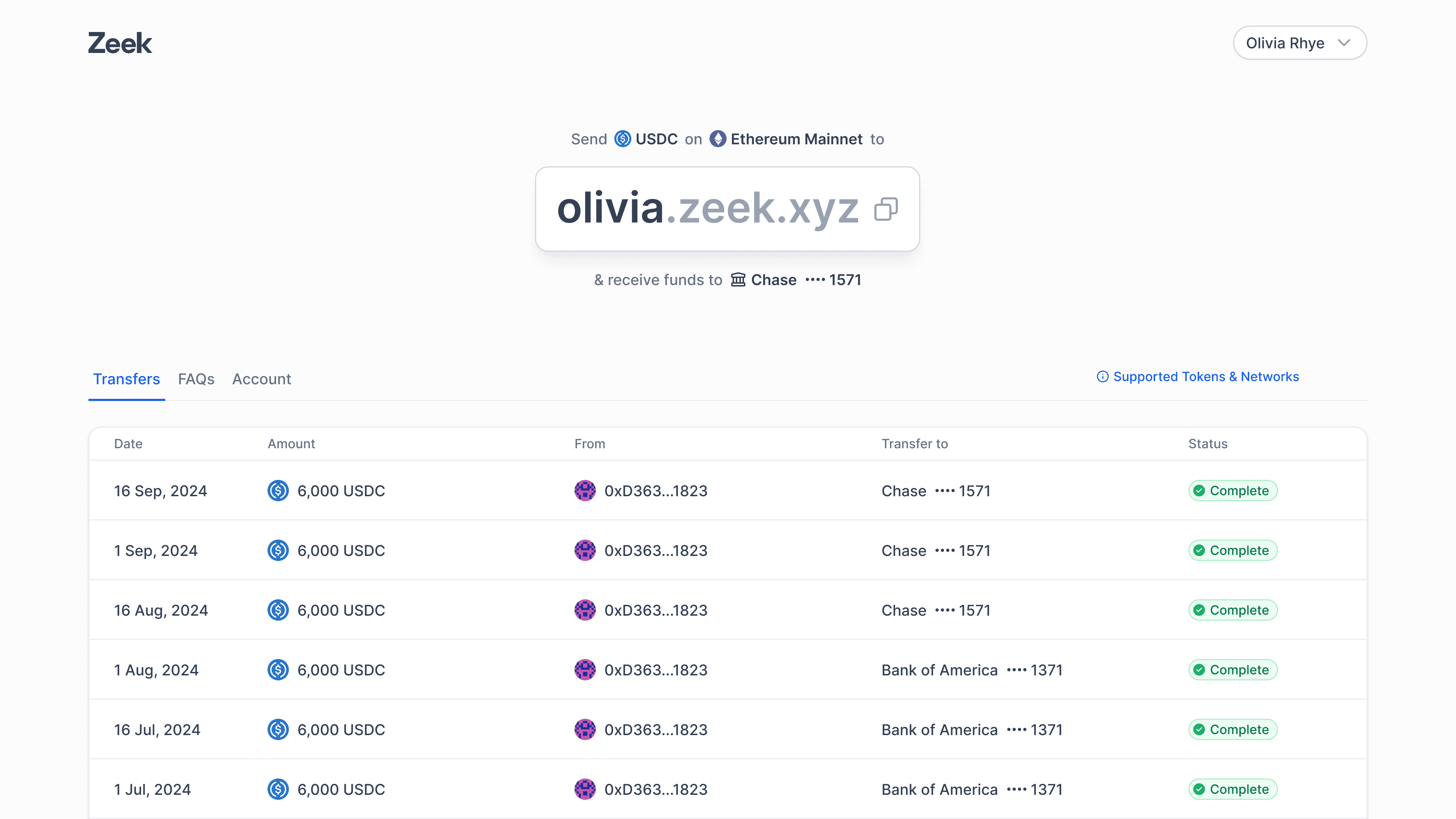The height and width of the screenshot is (819, 1456).
Task: Click the Complete status on the 16 Aug row
Action: pyautogui.click(x=1233, y=610)
